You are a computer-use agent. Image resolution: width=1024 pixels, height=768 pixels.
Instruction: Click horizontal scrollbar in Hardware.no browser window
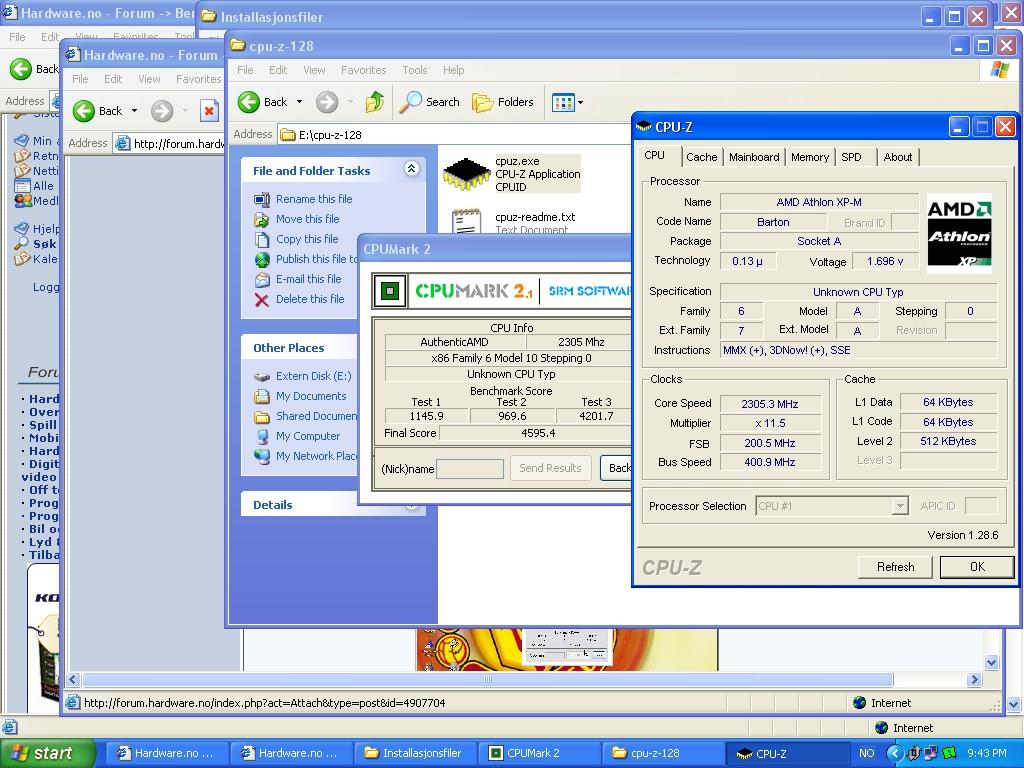488,679
